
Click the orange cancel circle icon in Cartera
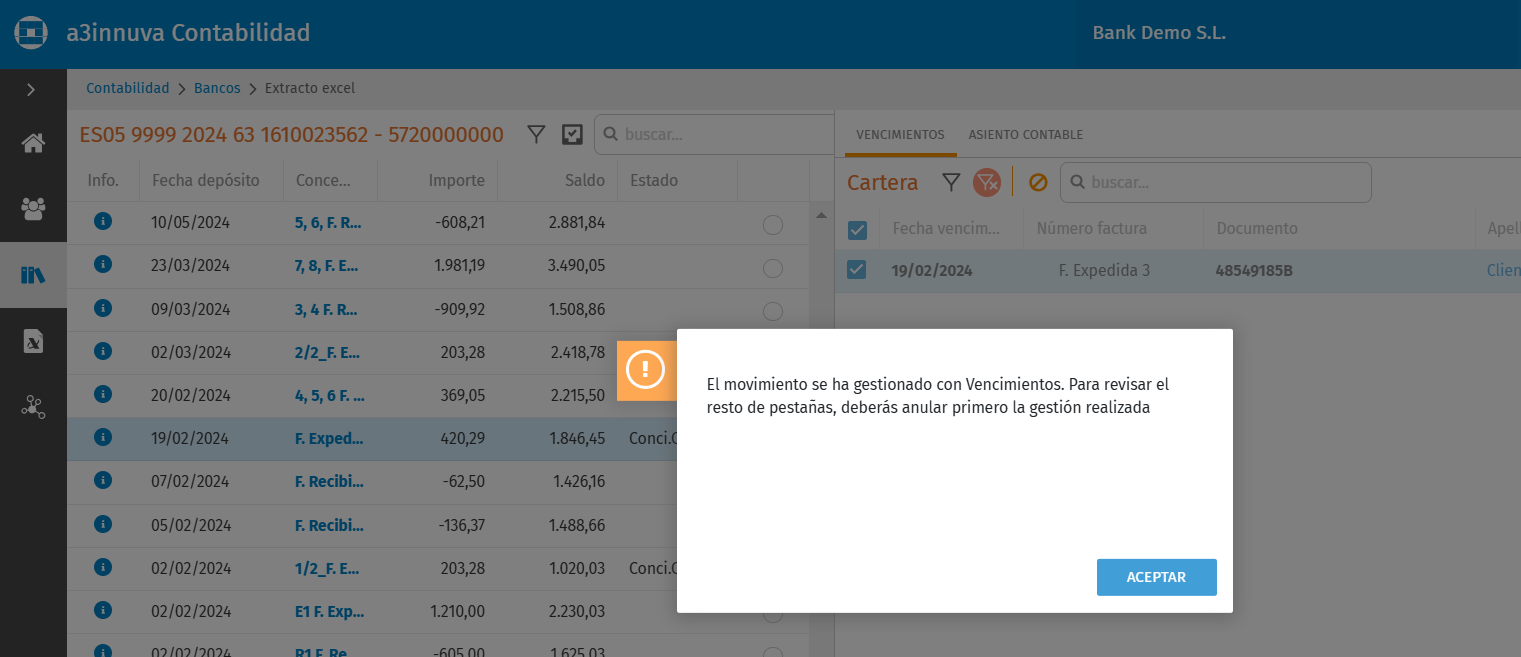1038,182
